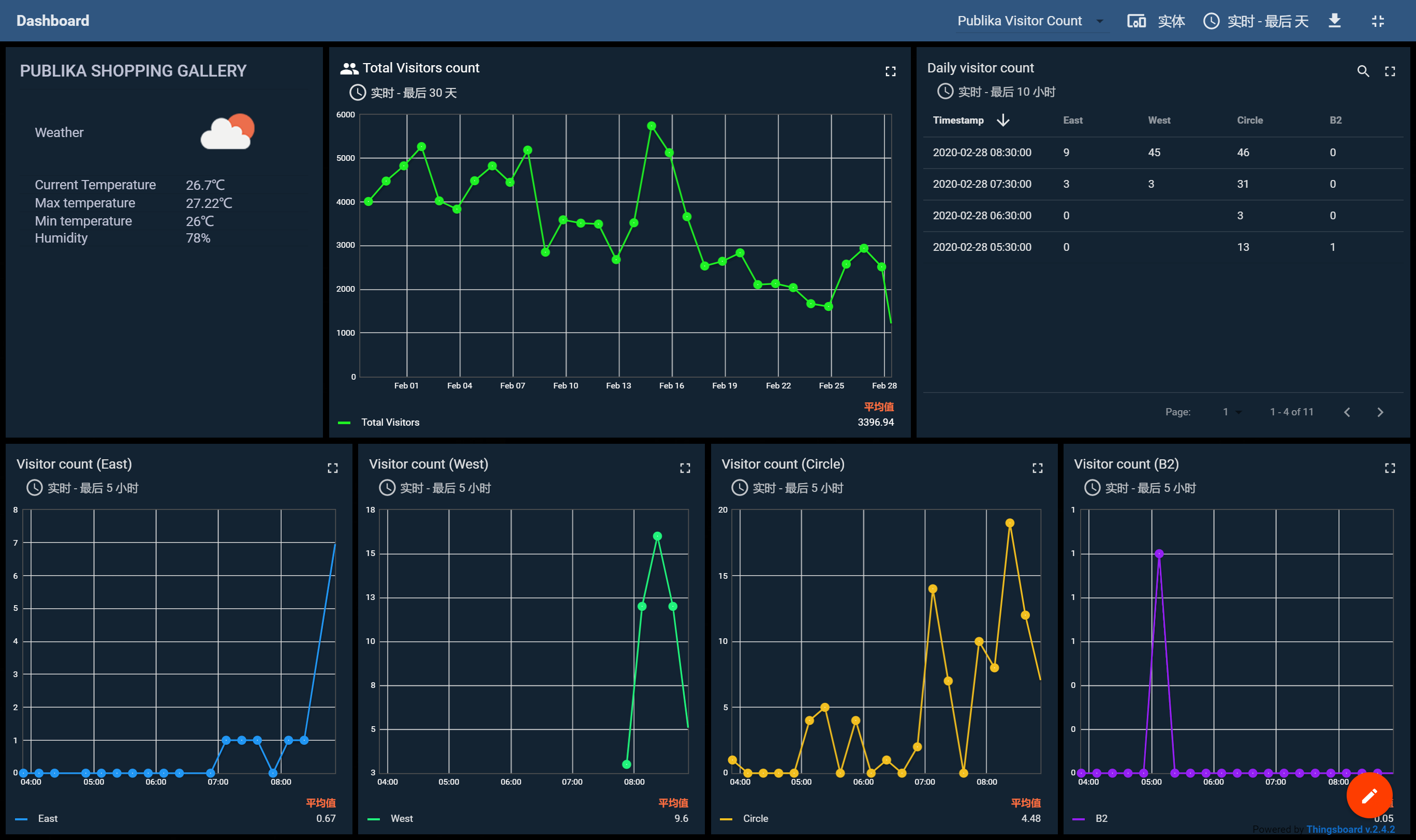Viewport: 1416px width, 840px height.
Task: Toggle the West legend series
Action: 402,818
